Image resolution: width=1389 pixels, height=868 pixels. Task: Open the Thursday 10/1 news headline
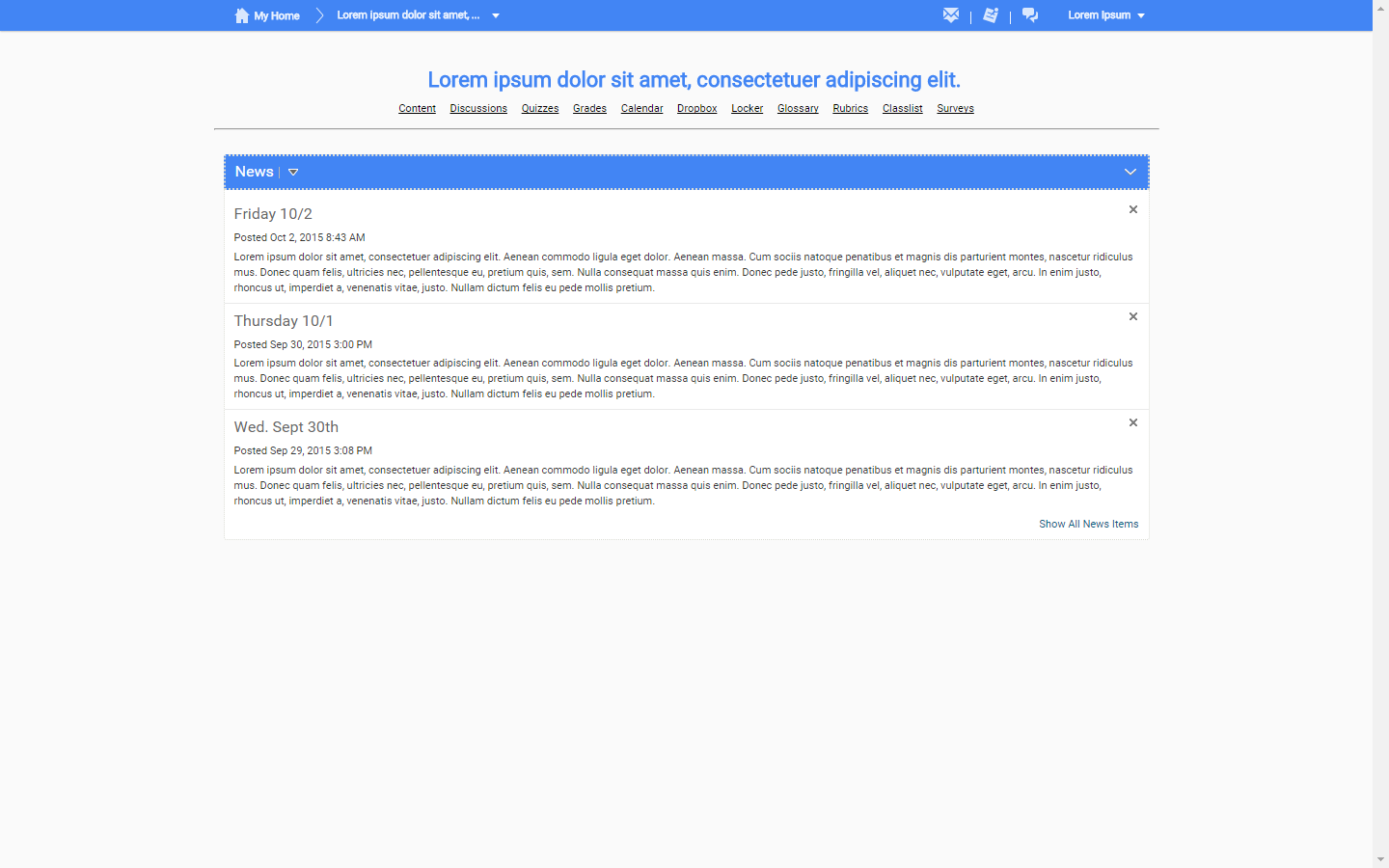284,321
